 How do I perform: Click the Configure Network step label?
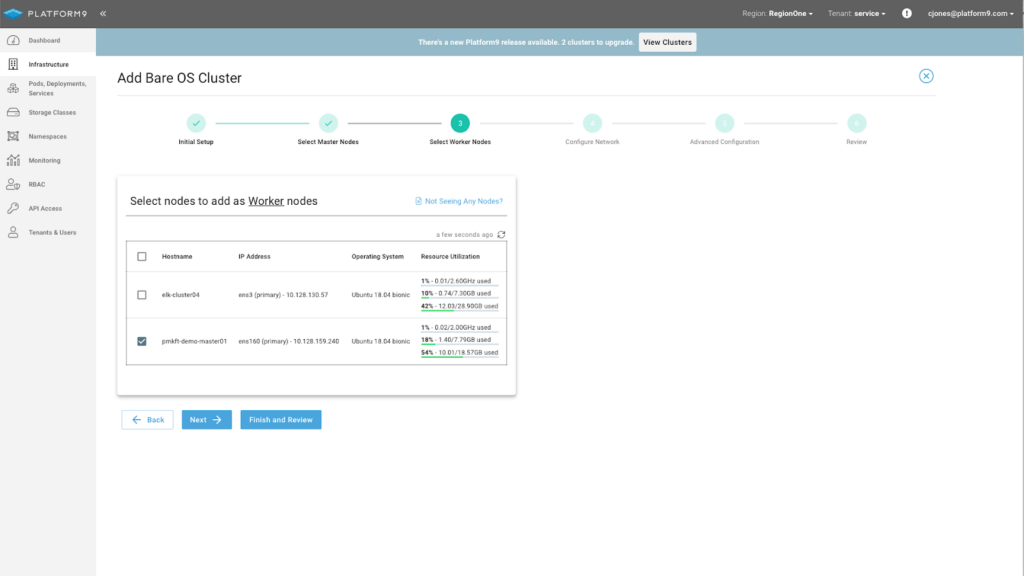pos(592,142)
